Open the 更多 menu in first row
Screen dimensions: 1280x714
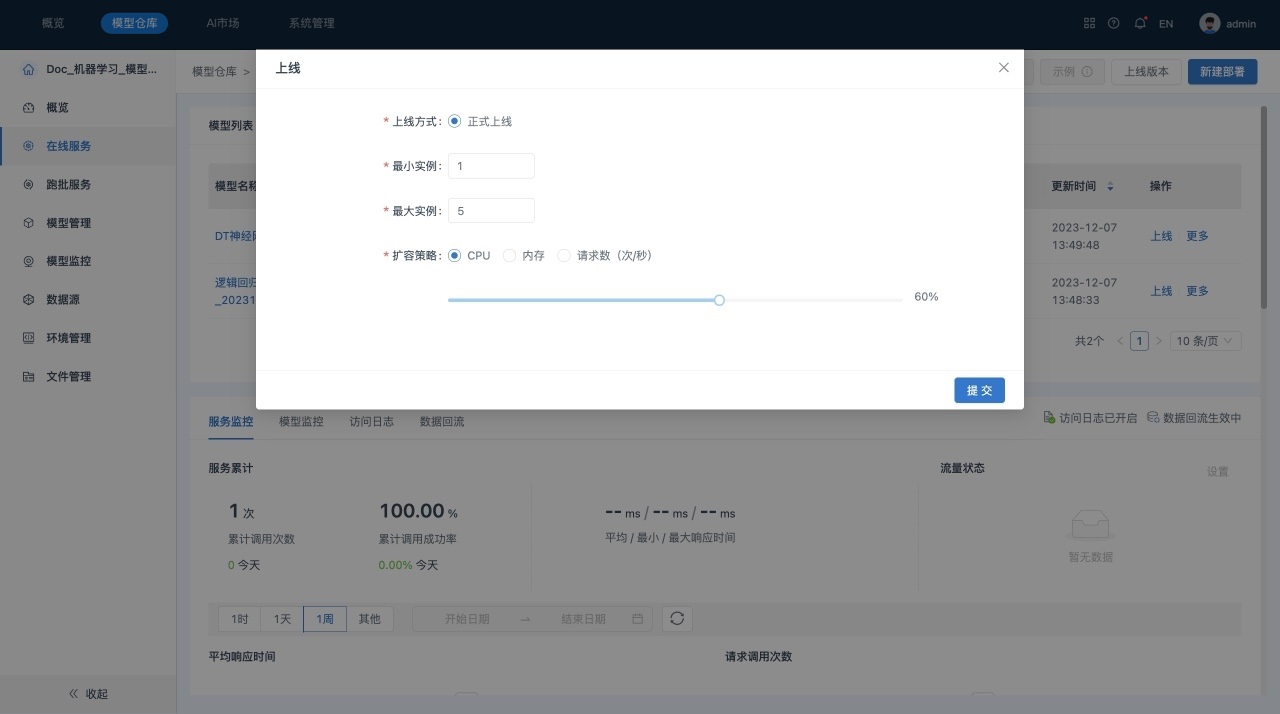pyautogui.click(x=1197, y=236)
